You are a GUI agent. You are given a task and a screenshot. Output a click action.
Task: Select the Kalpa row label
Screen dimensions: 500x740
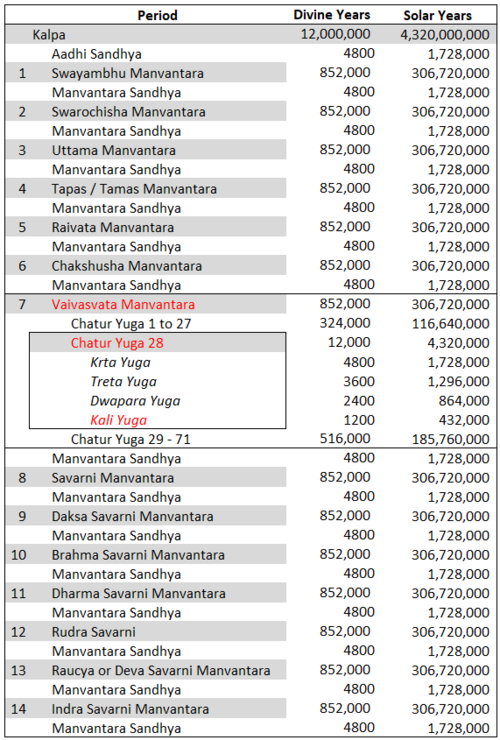[x=49, y=34]
